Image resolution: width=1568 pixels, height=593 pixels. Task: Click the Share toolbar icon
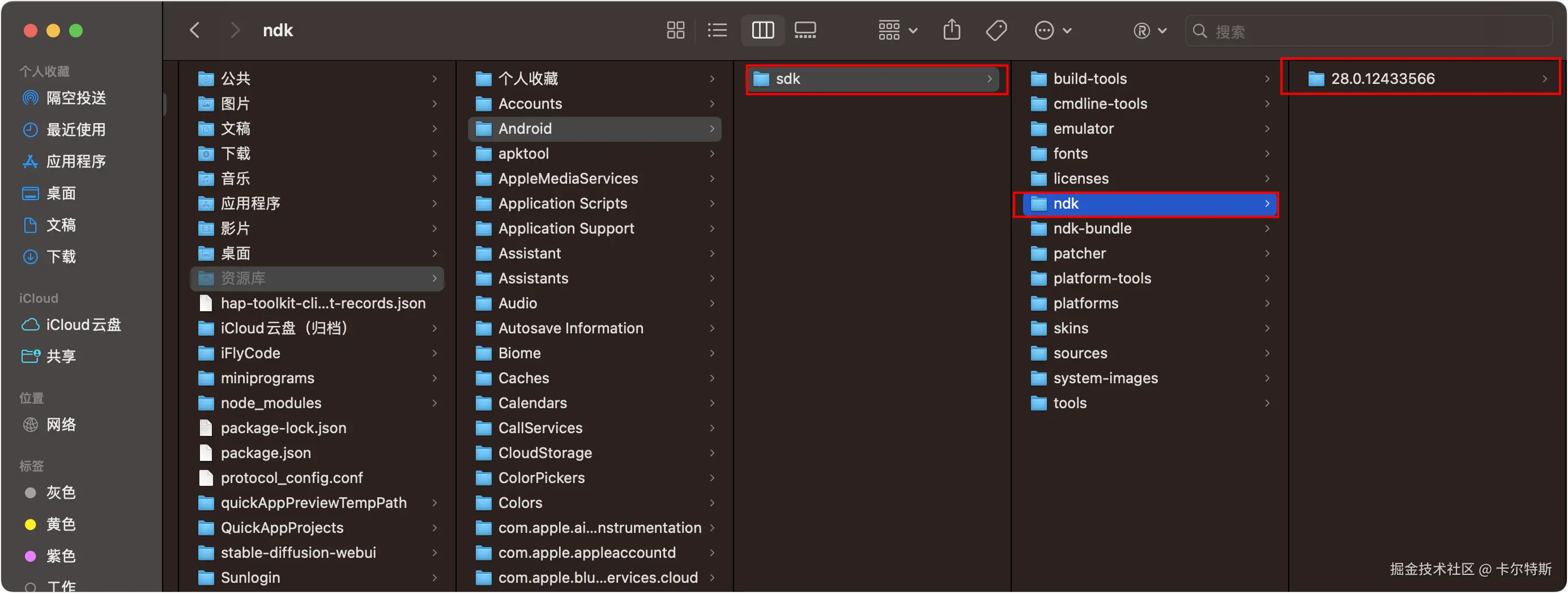pos(952,30)
